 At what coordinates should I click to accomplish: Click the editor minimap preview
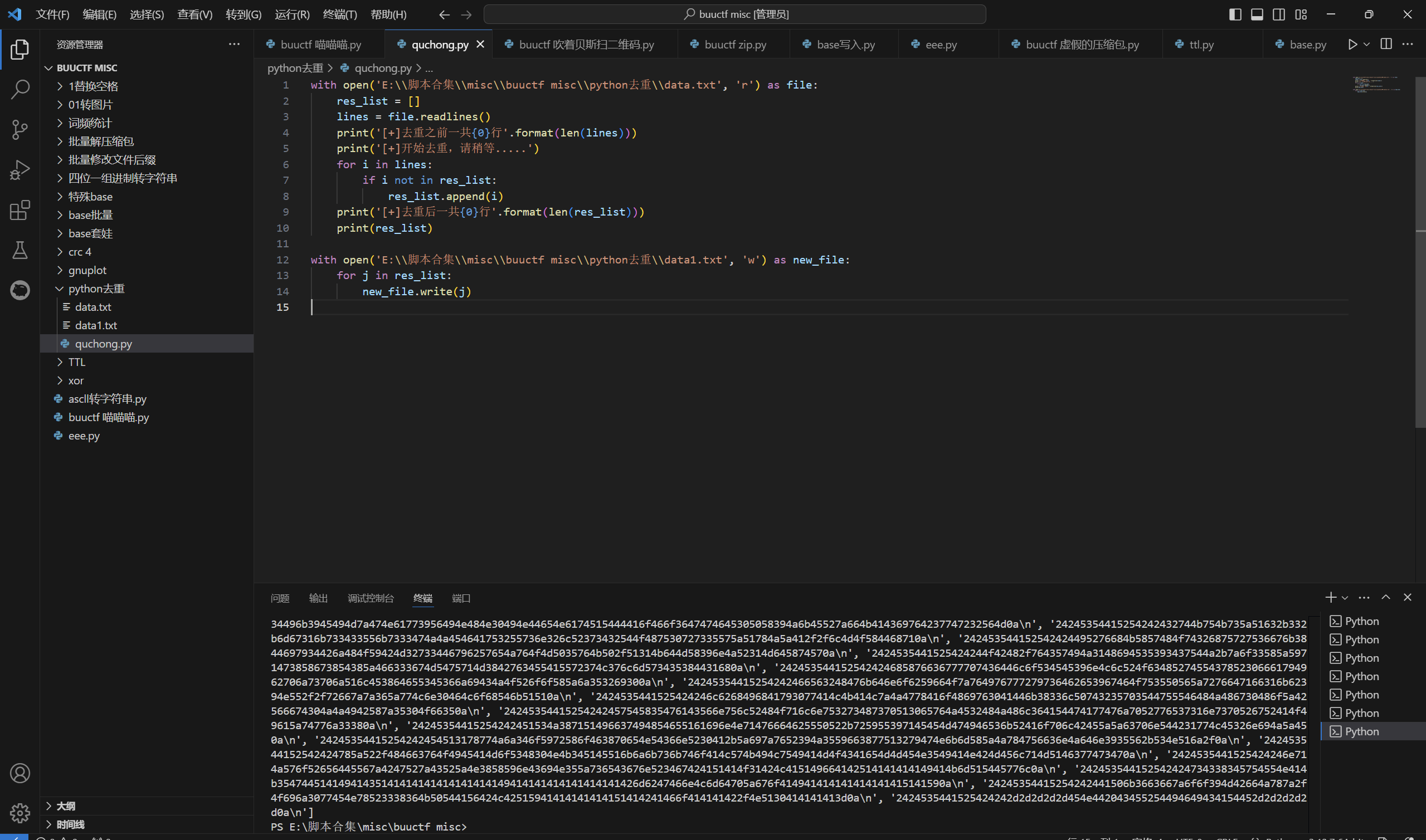[x=1377, y=84]
